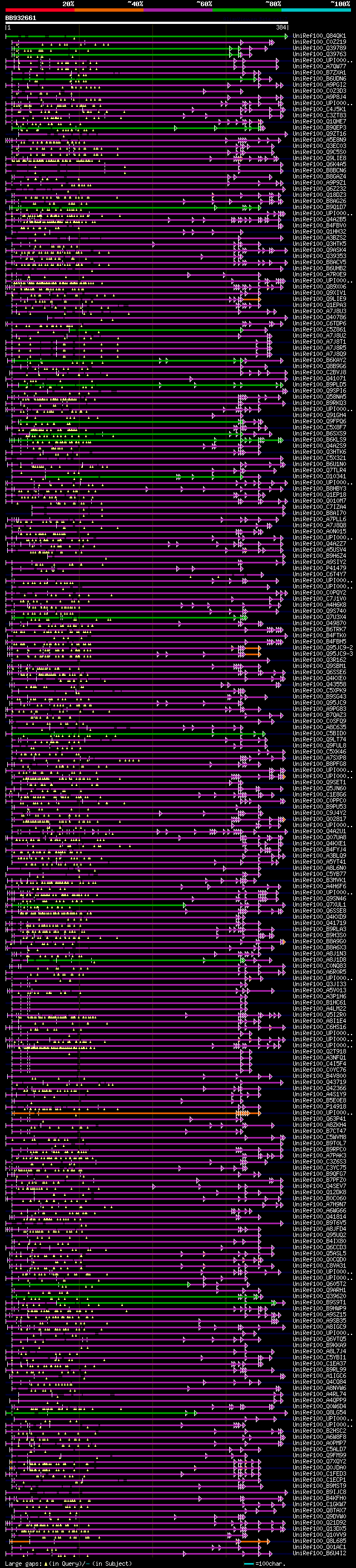Select the UniRef100_Q6SSE6 label
Screen dimensions: 356x1568
319,672
